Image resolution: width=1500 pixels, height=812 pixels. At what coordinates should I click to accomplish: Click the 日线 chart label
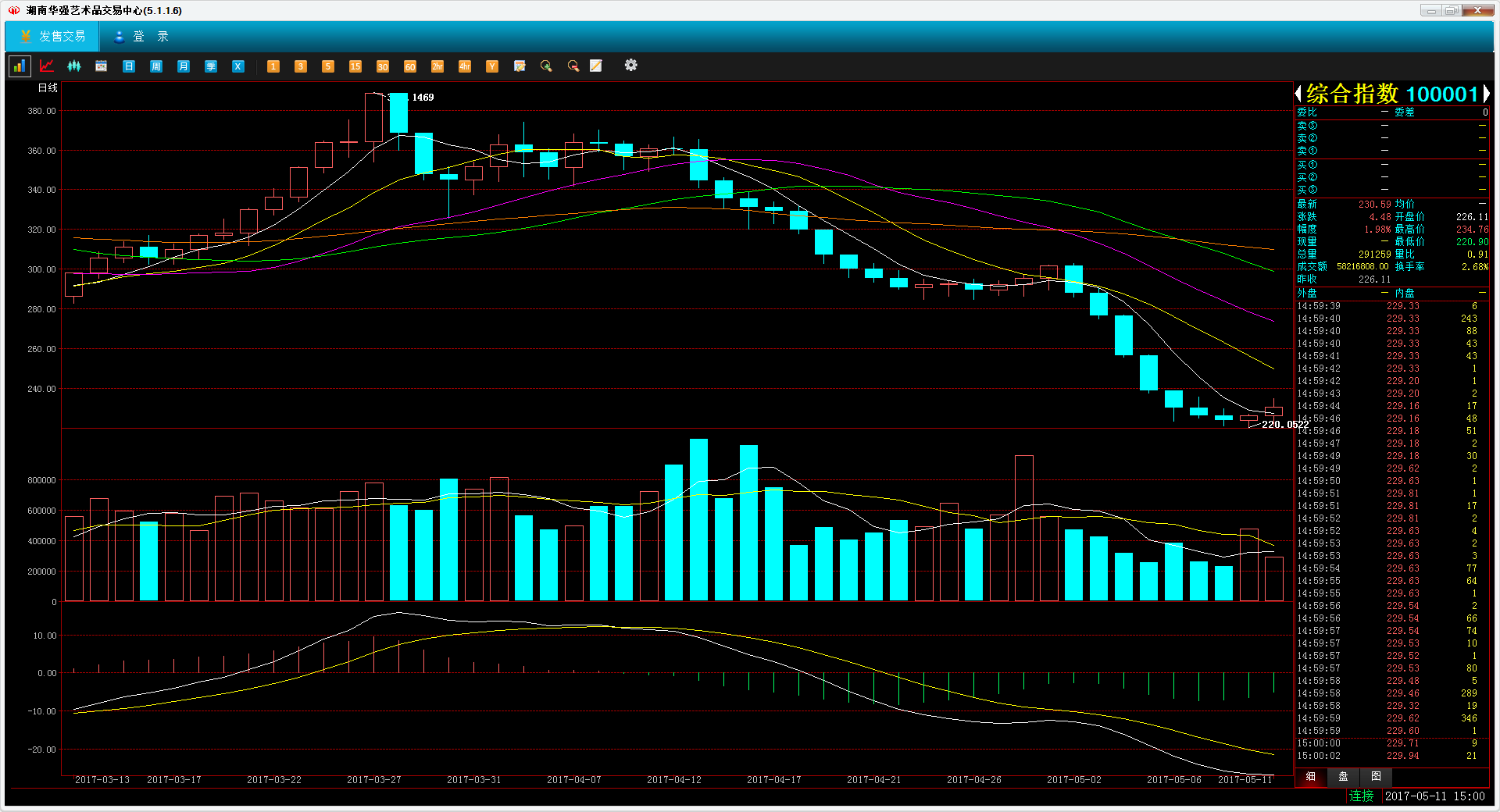(48, 88)
